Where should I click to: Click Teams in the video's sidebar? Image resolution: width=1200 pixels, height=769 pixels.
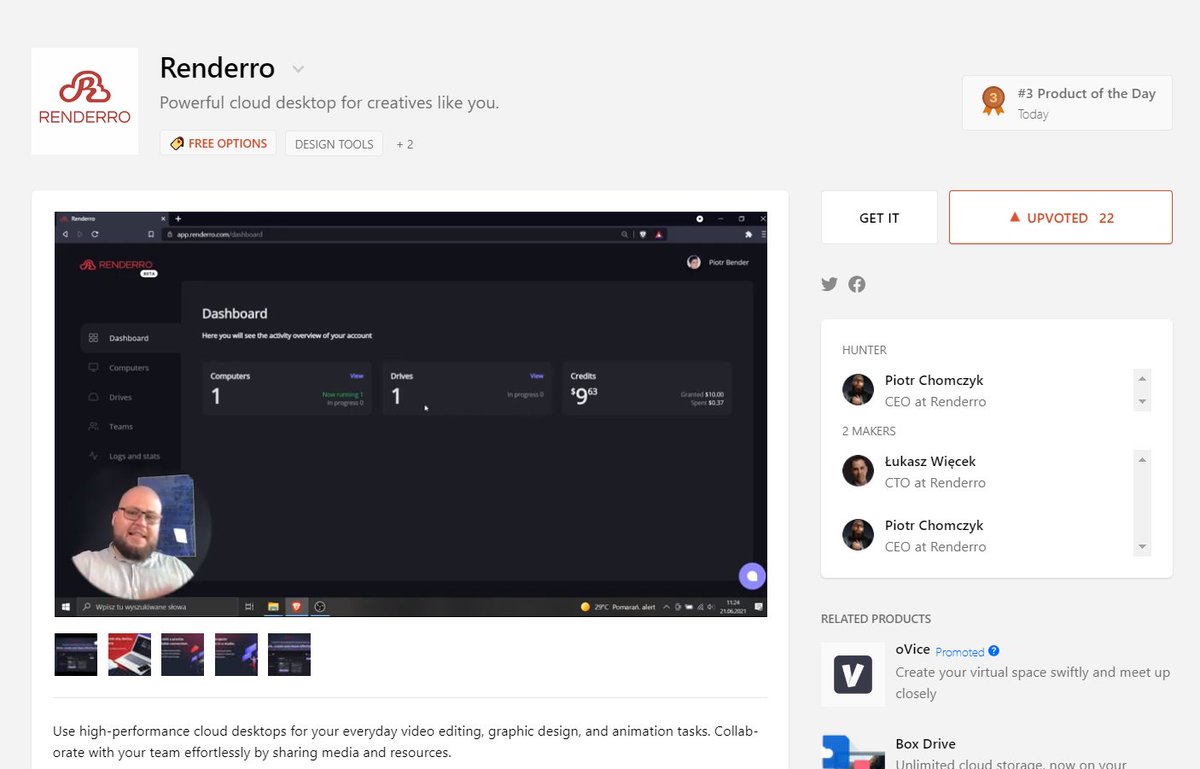111,426
